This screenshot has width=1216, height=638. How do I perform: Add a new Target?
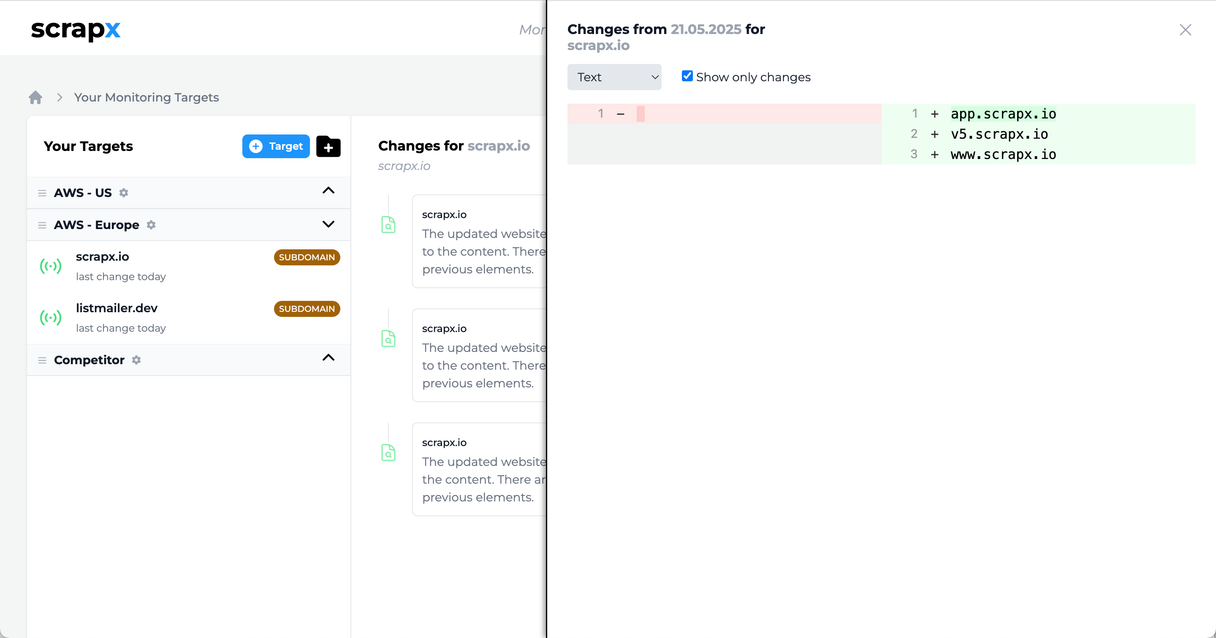point(276,146)
